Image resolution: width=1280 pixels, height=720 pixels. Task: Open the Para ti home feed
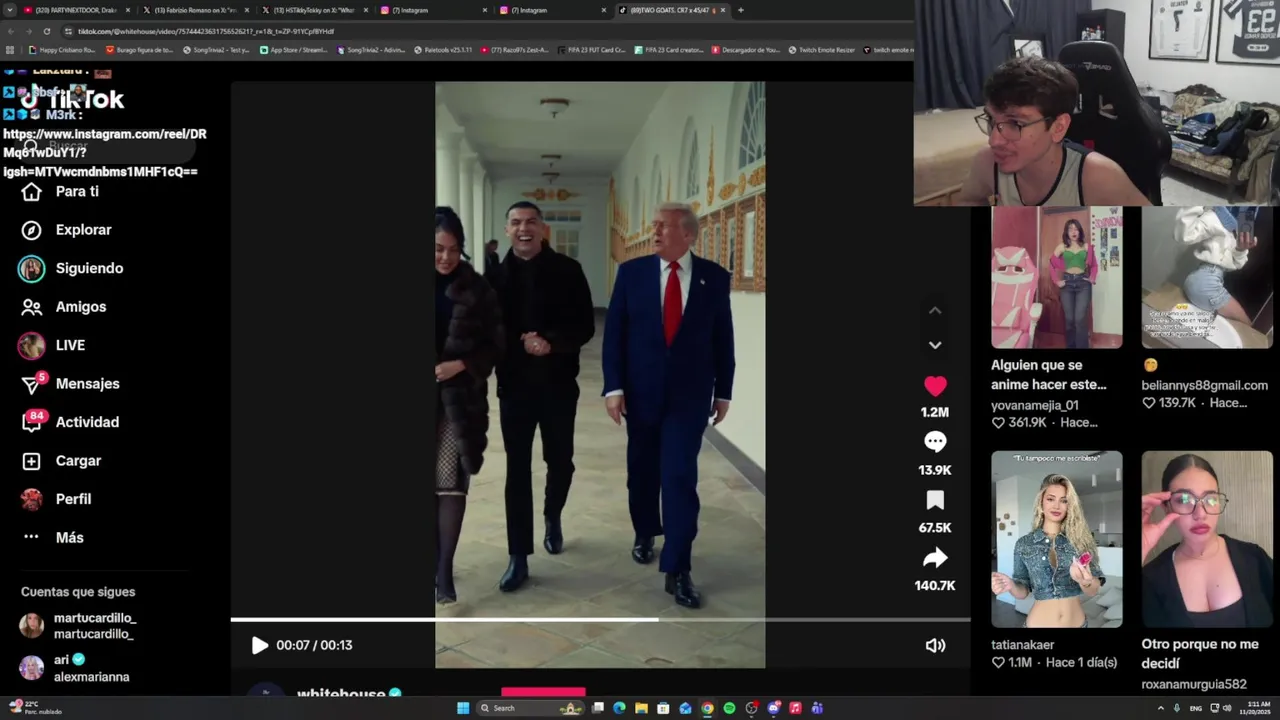(x=62, y=191)
